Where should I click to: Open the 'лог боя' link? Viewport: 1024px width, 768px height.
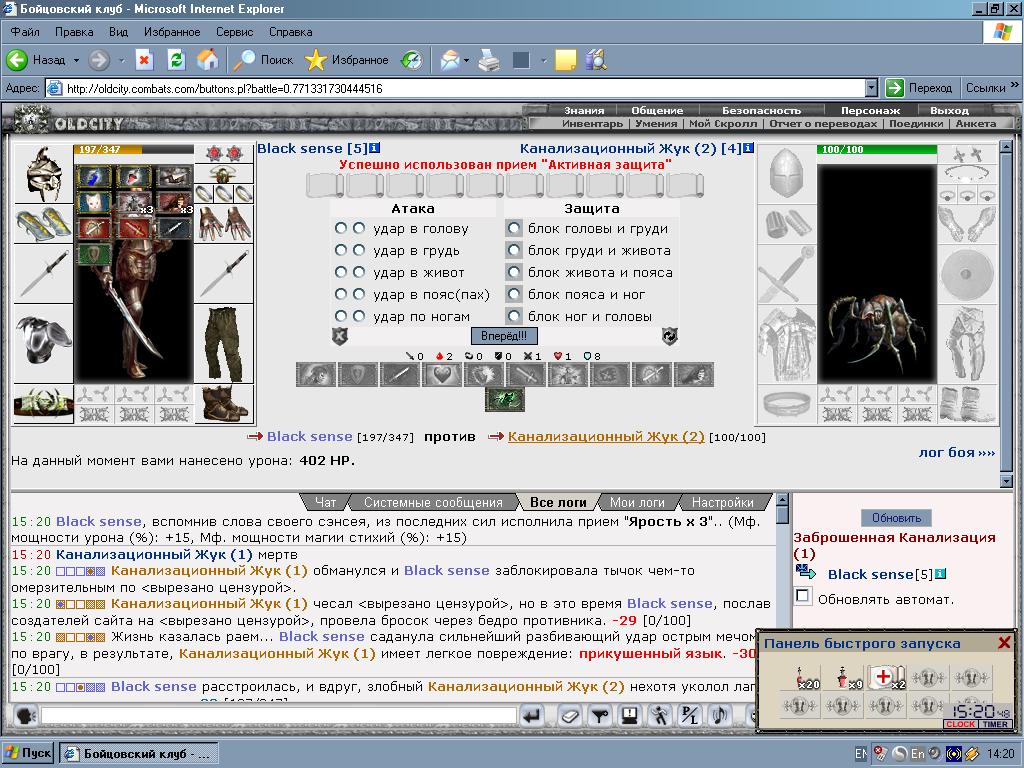[957, 453]
